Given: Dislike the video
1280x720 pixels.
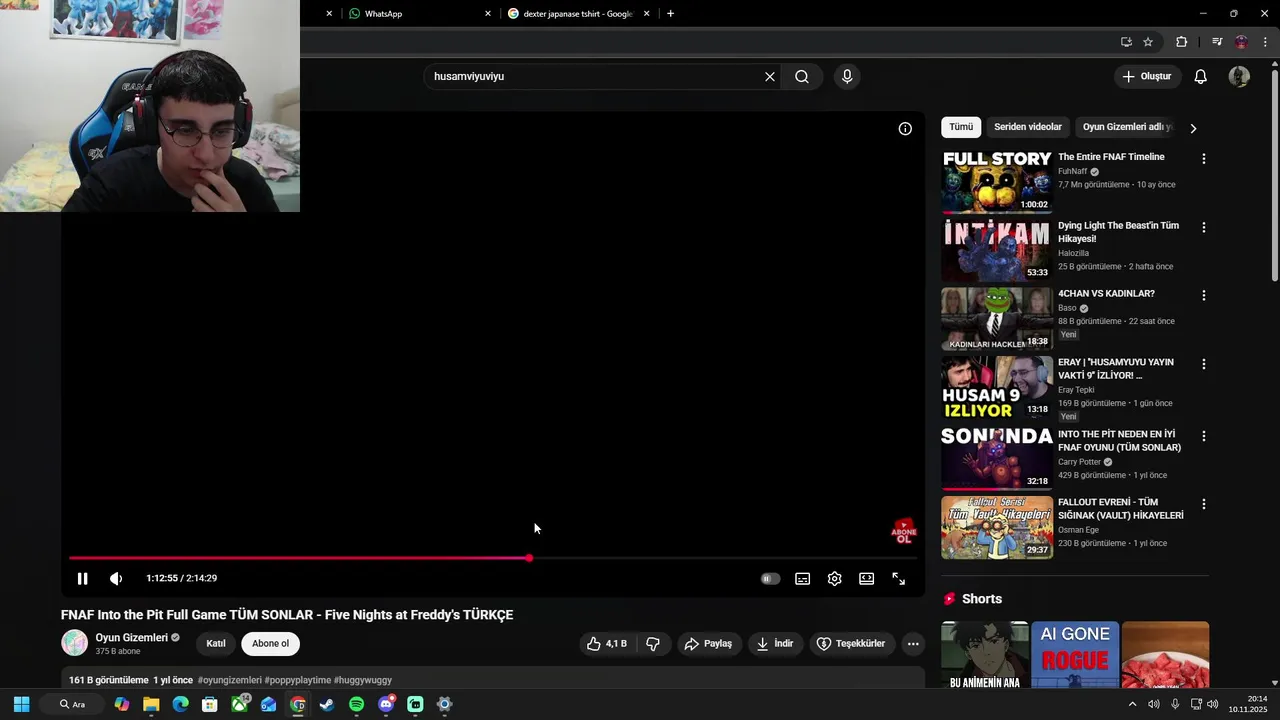Looking at the screenshot, I should 653,644.
